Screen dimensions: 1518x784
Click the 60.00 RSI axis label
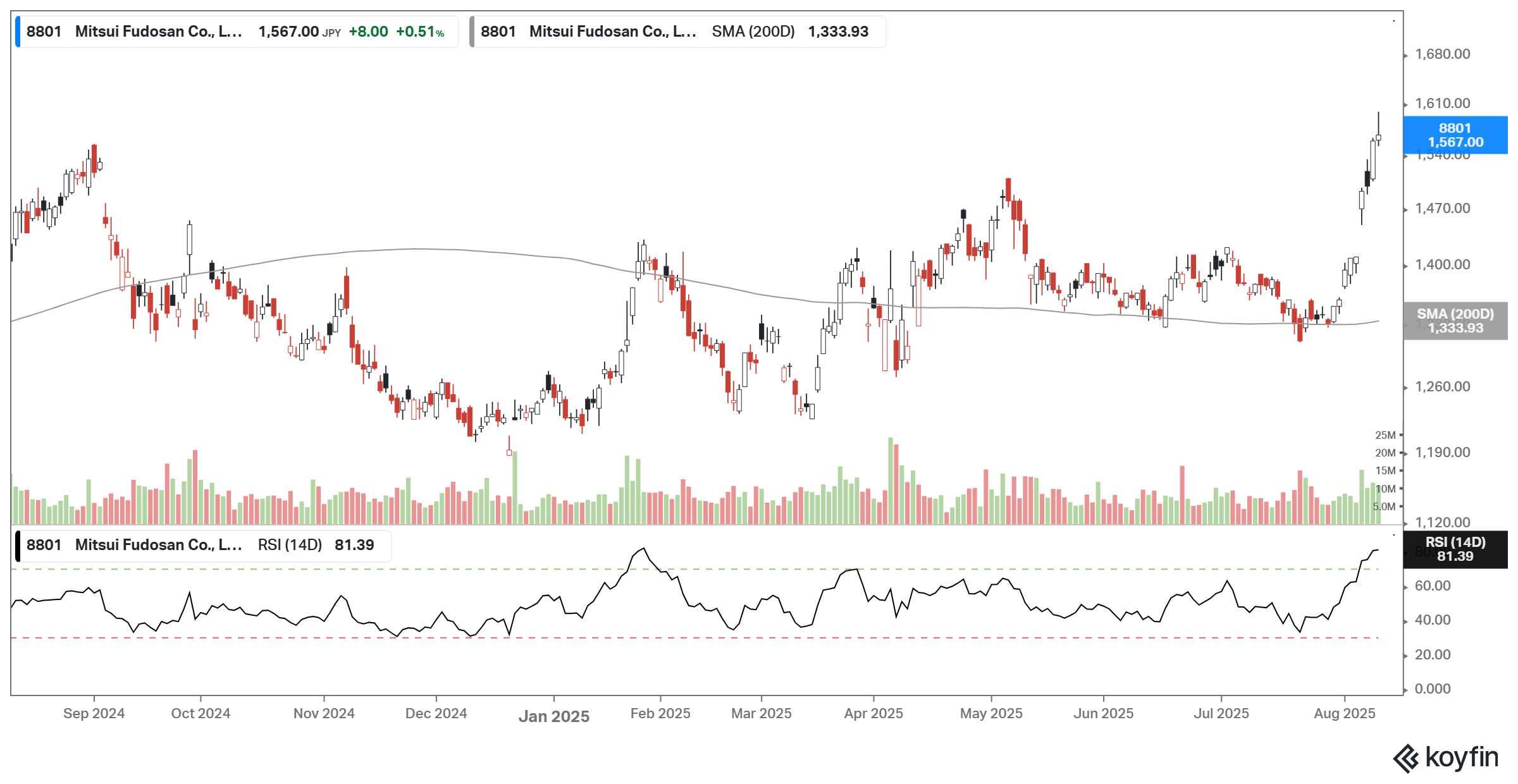pyautogui.click(x=1433, y=586)
